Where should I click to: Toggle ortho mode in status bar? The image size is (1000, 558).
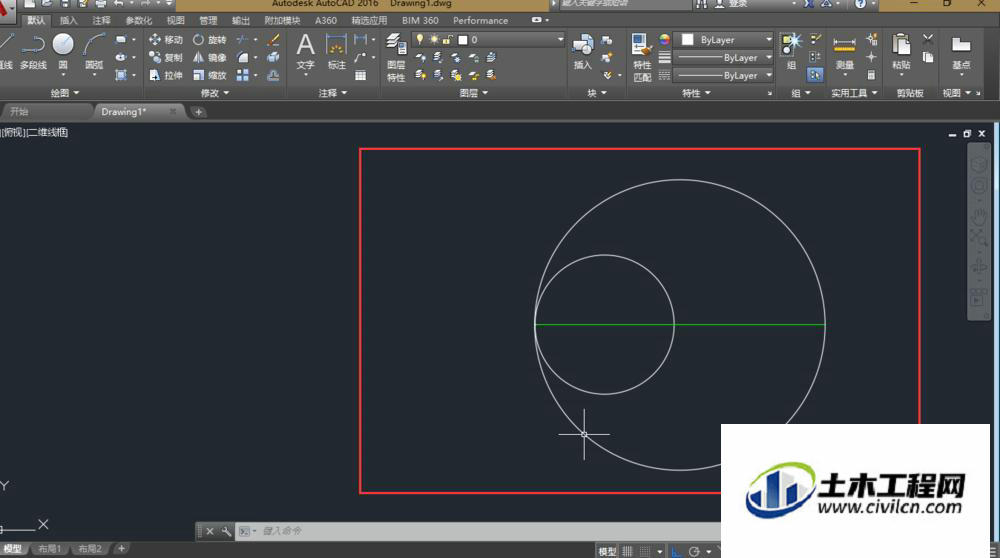tap(676, 552)
